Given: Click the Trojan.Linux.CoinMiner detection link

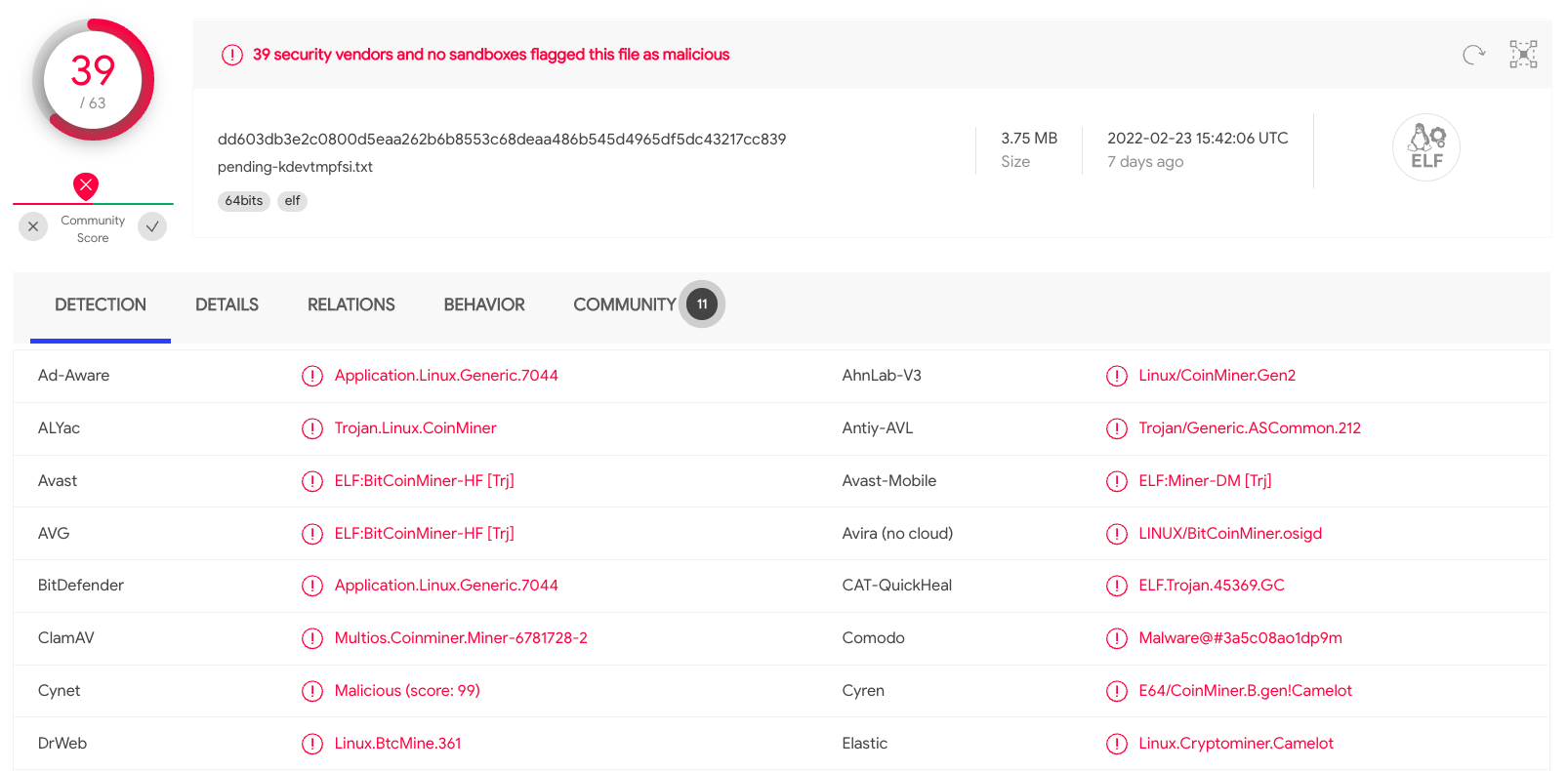Looking at the screenshot, I should point(415,428).
